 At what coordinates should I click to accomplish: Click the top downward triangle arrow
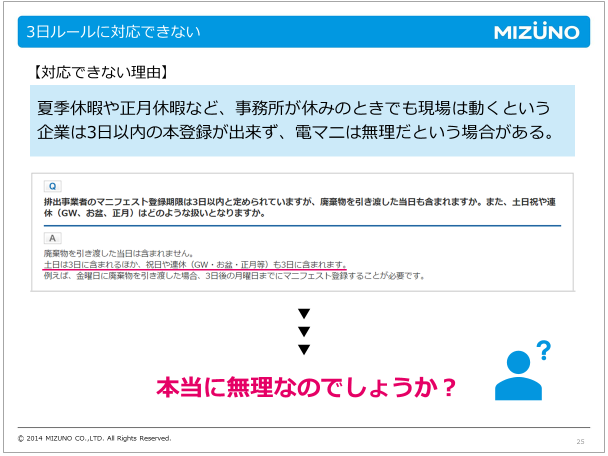click(x=304, y=314)
